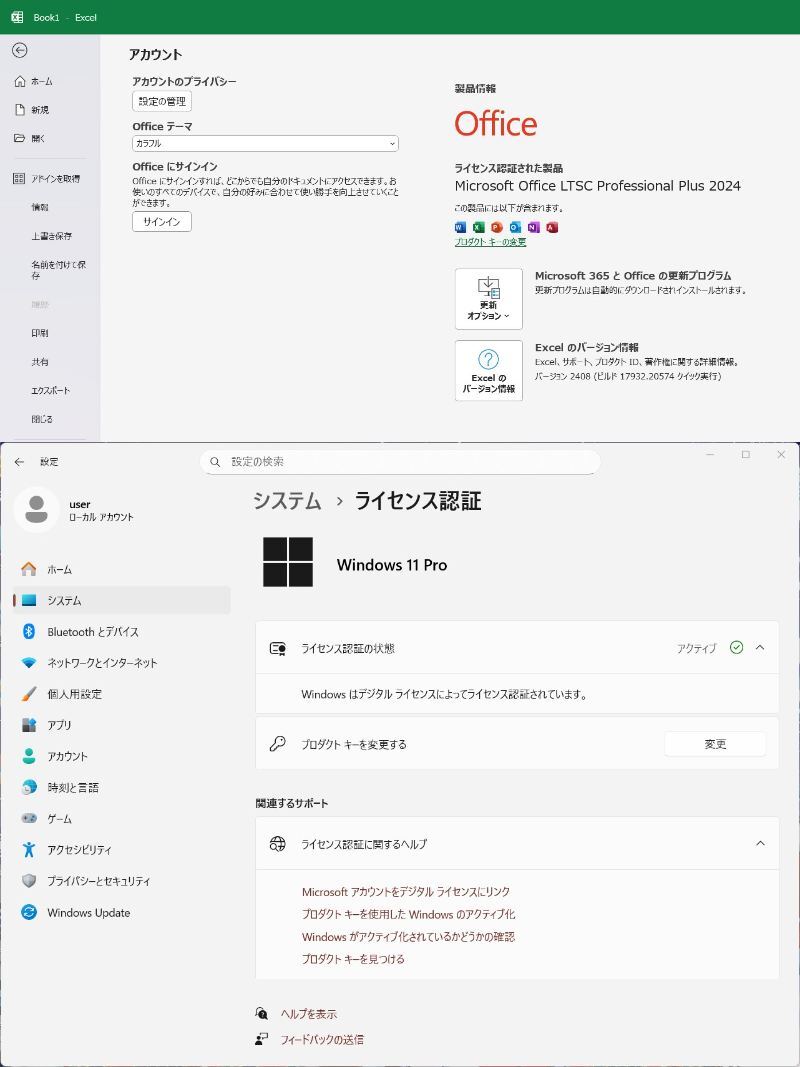Maximize the Settings window
Viewport: 800px width, 1067px height.
pos(746,455)
